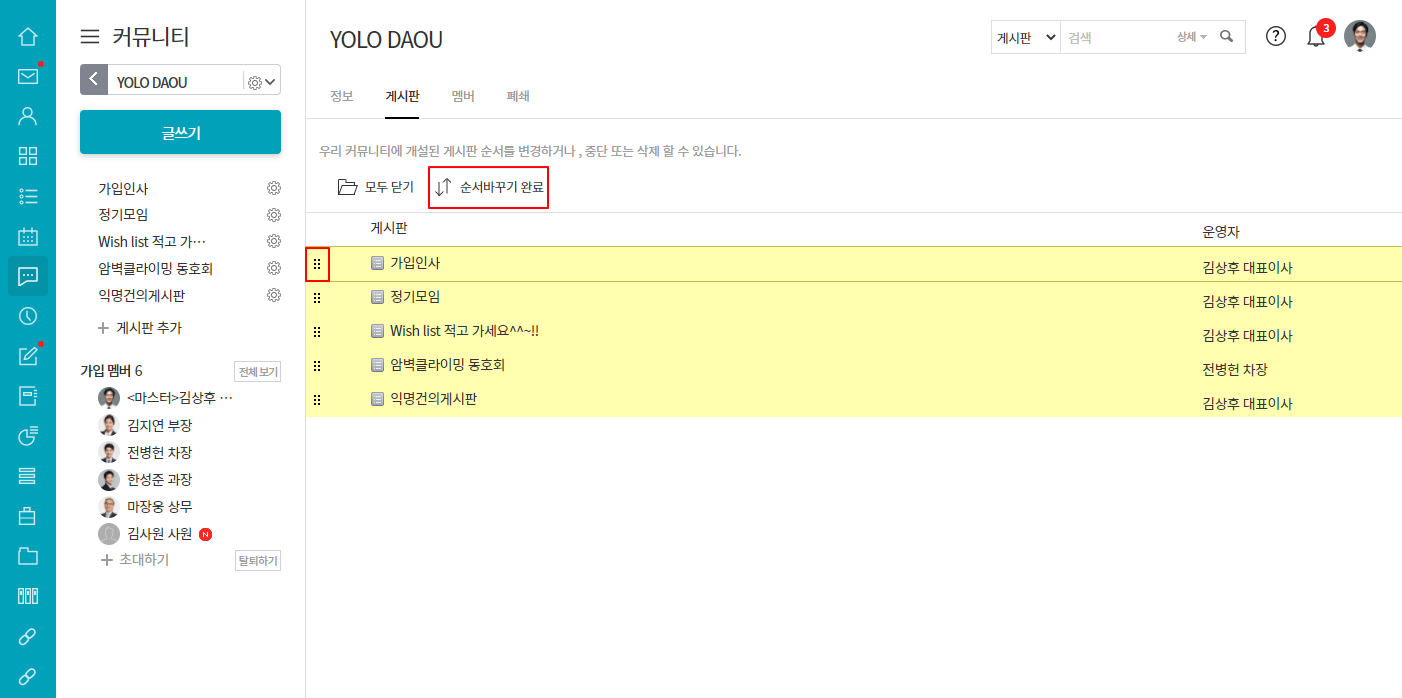Open the help question mark icon
The image size is (1402, 698).
pyautogui.click(x=1275, y=37)
